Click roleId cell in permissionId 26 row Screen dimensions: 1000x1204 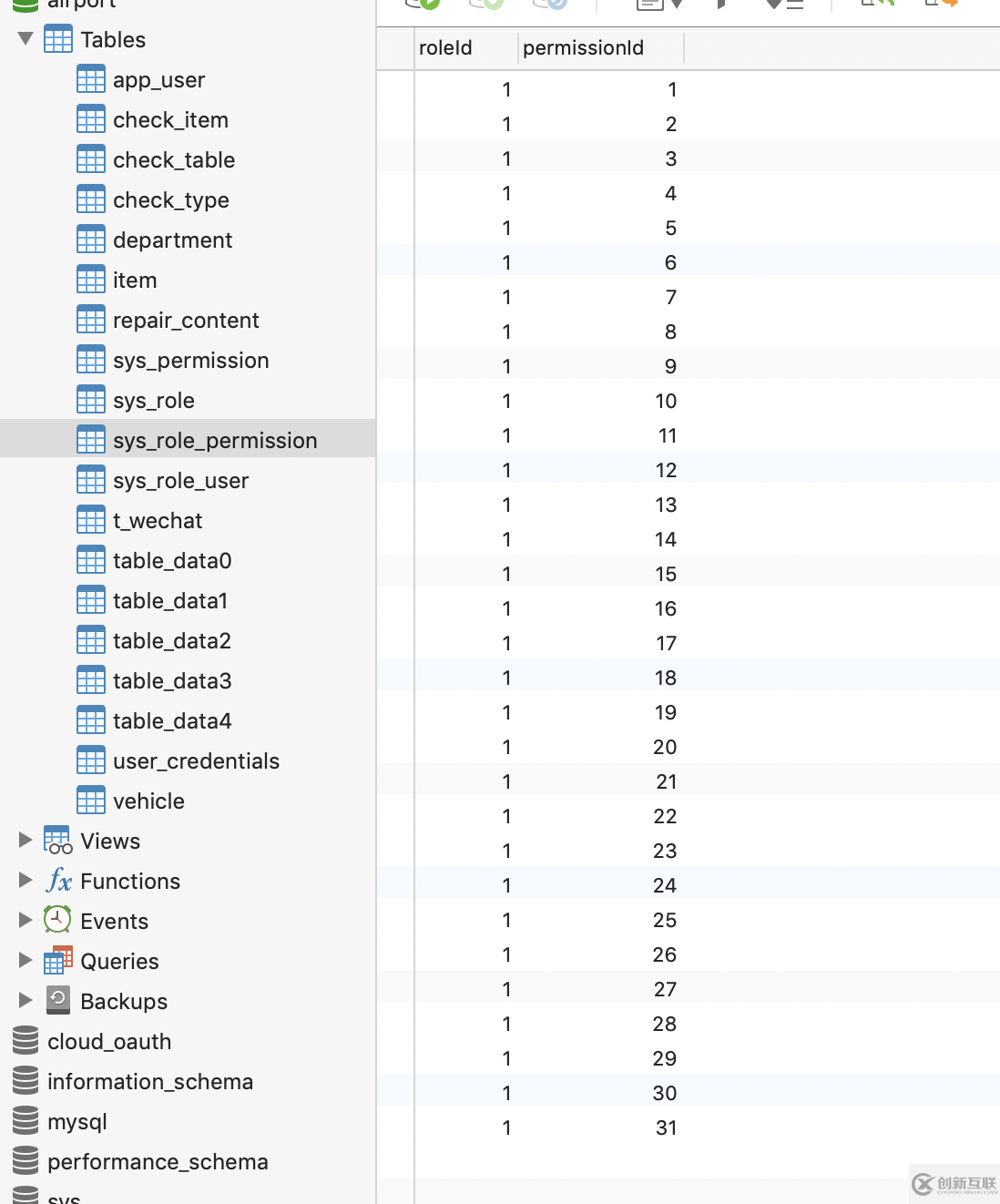pos(466,954)
